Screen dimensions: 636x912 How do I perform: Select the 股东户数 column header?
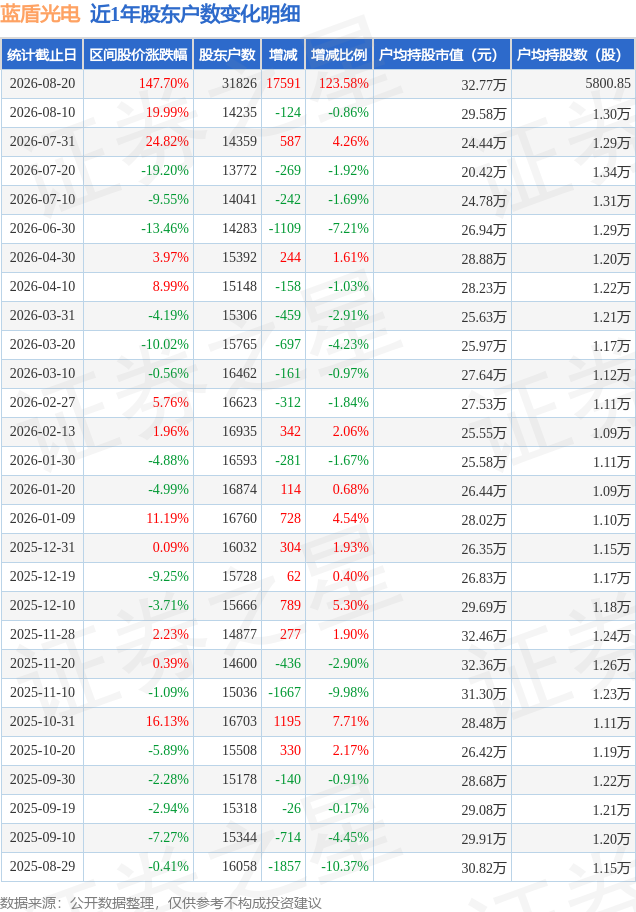click(227, 55)
